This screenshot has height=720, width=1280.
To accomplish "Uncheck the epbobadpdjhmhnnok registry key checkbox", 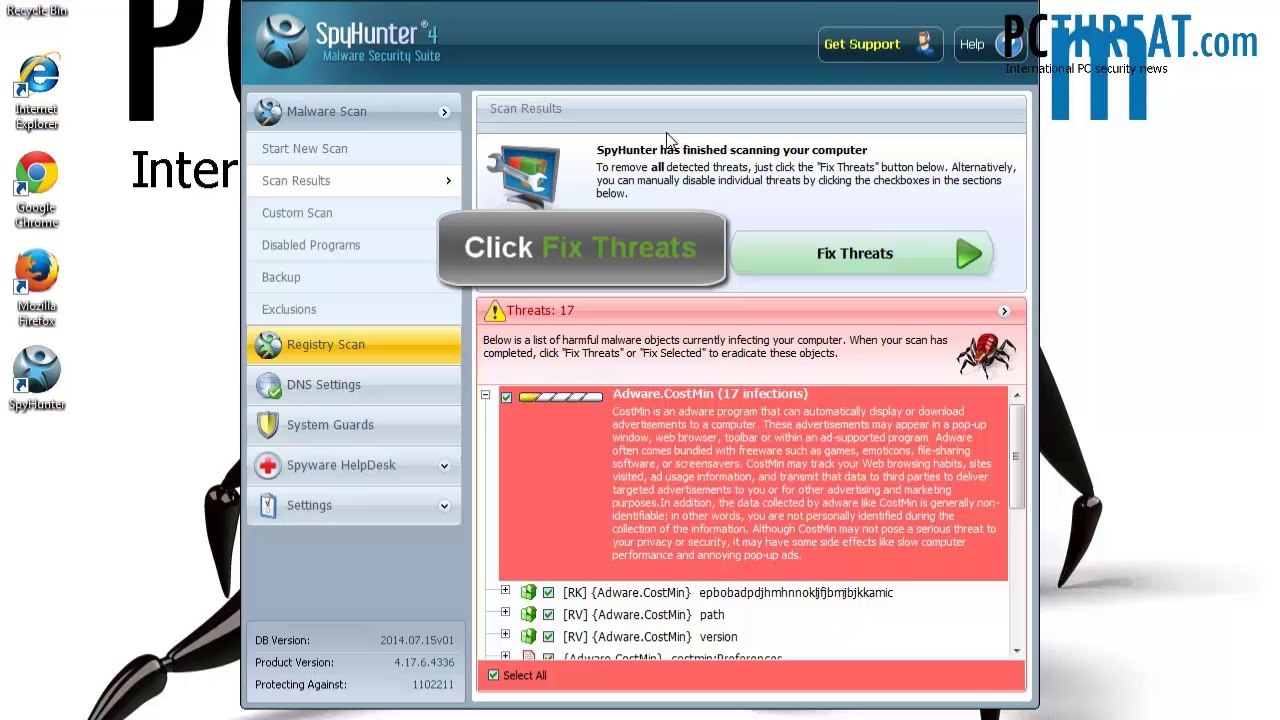I will click(x=548, y=593).
